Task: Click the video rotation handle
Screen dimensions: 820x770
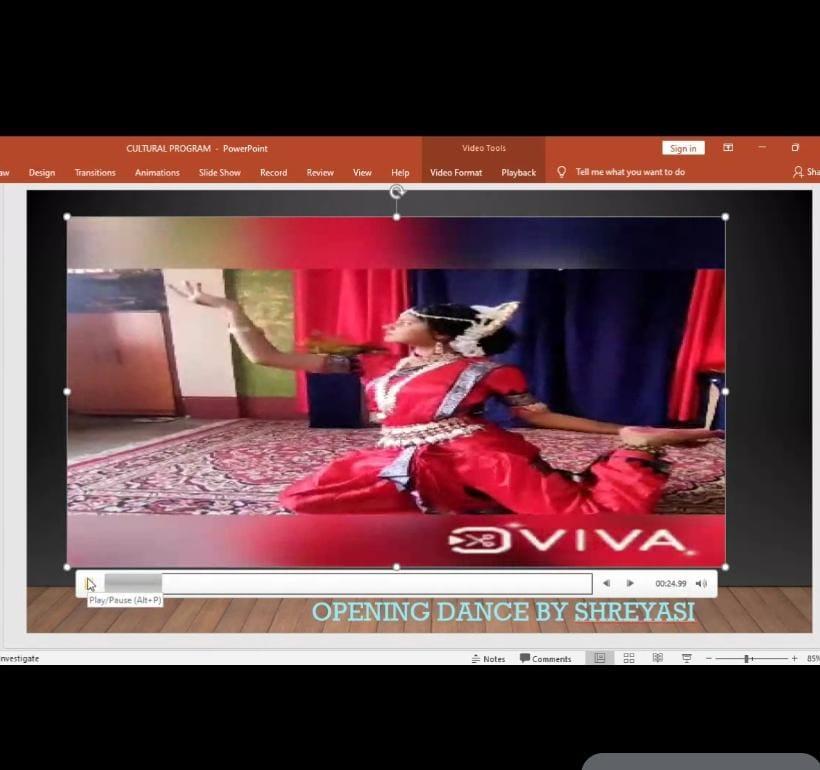Action: click(x=397, y=191)
